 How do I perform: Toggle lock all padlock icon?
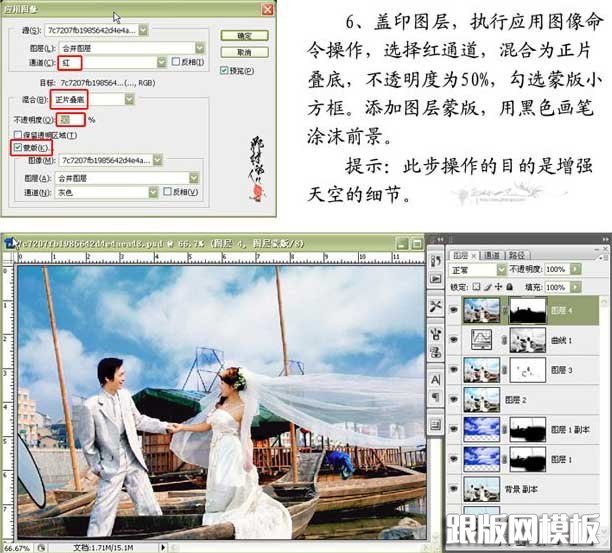point(509,287)
